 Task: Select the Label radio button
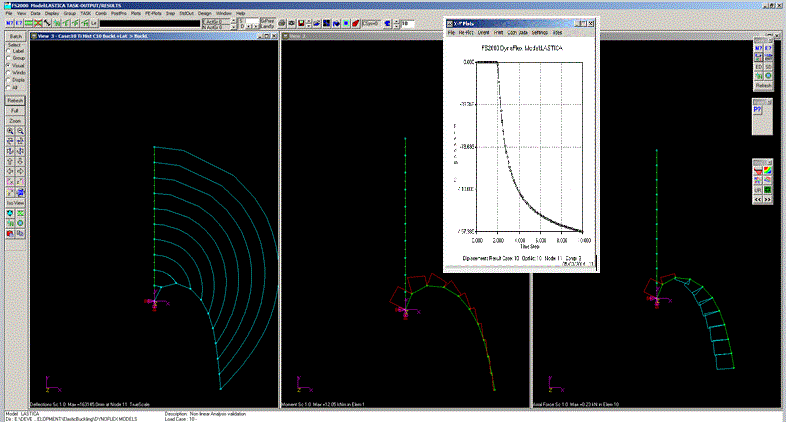(x=9, y=53)
